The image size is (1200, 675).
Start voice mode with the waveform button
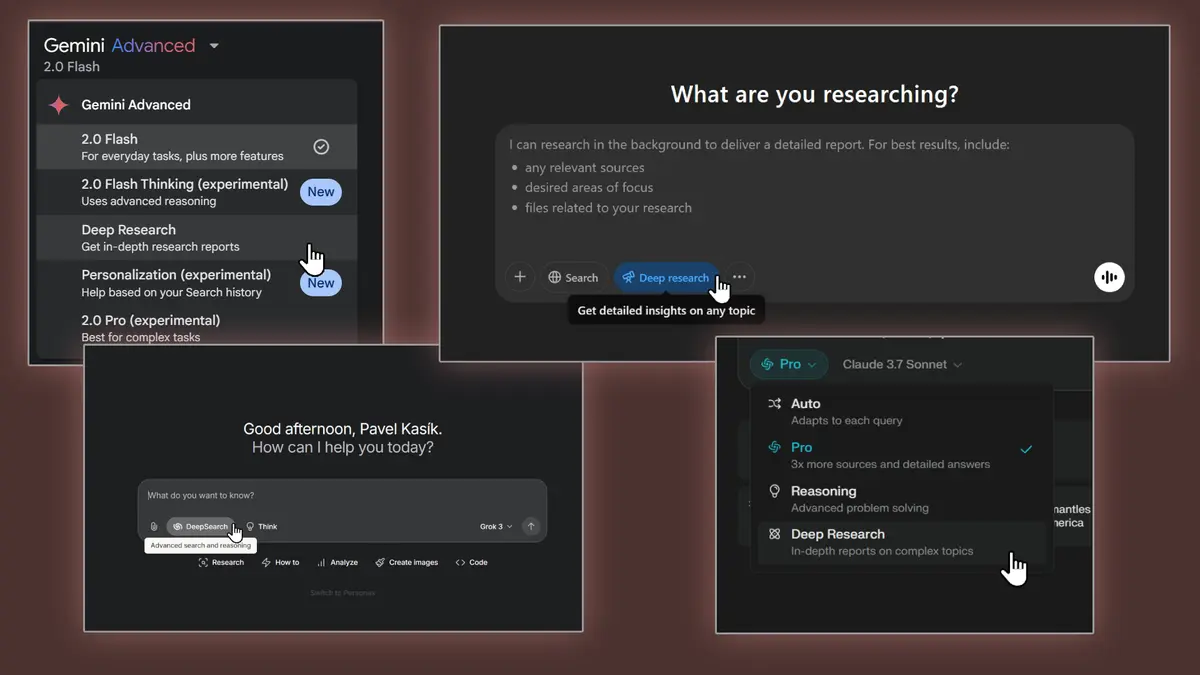pos(1109,278)
